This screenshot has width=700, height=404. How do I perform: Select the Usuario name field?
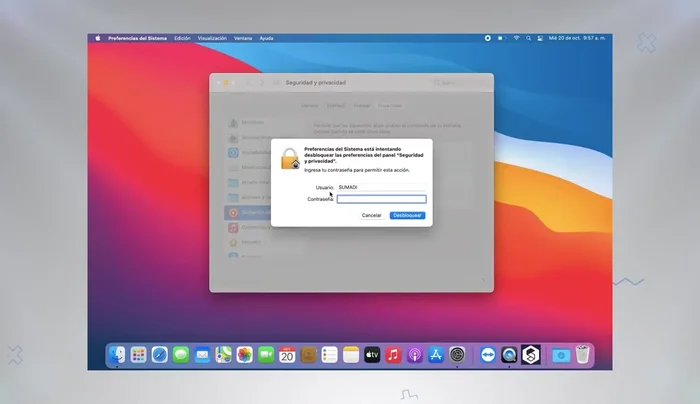(381, 187)
